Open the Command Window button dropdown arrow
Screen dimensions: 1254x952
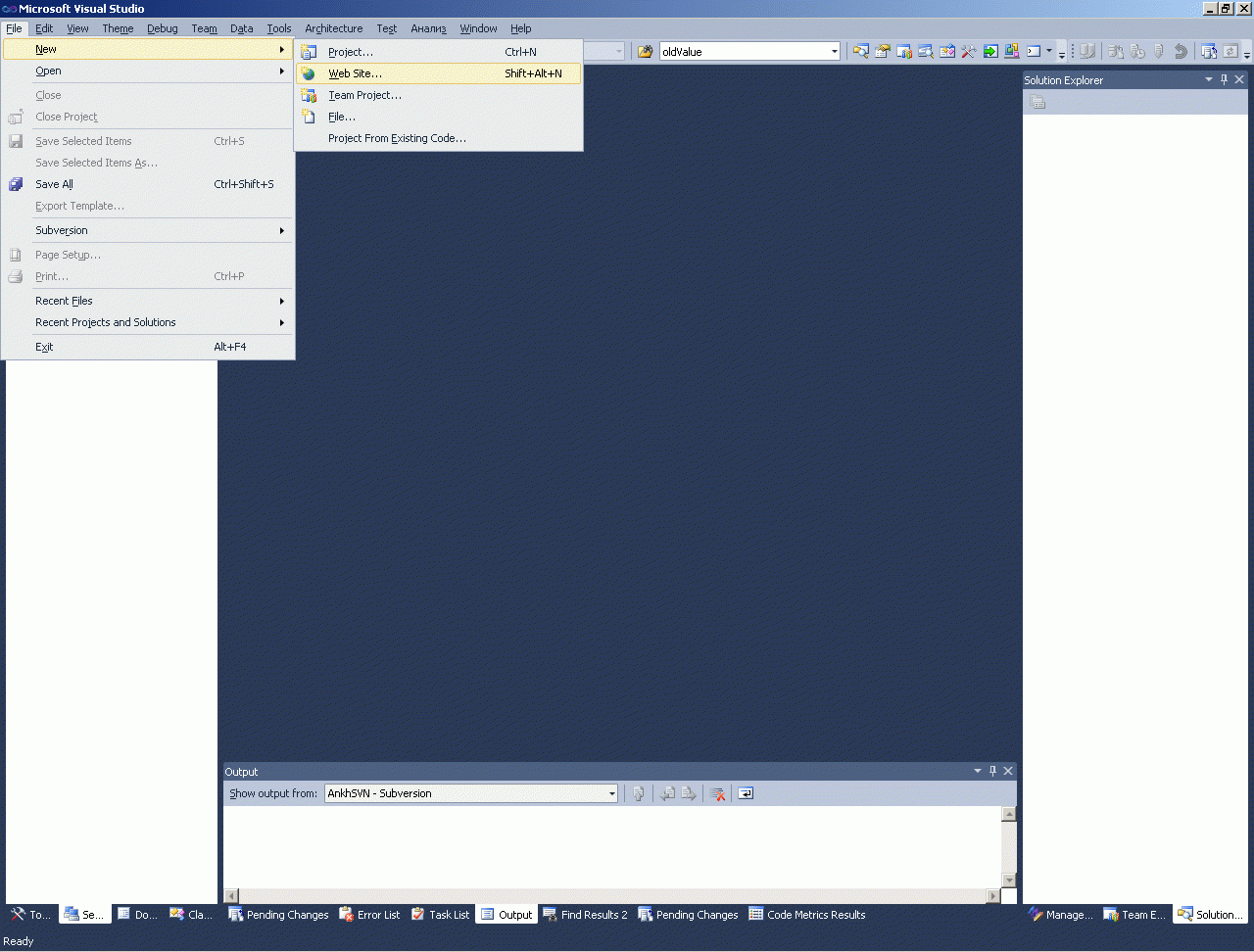pyautogui.click(x=1049, y=52)
